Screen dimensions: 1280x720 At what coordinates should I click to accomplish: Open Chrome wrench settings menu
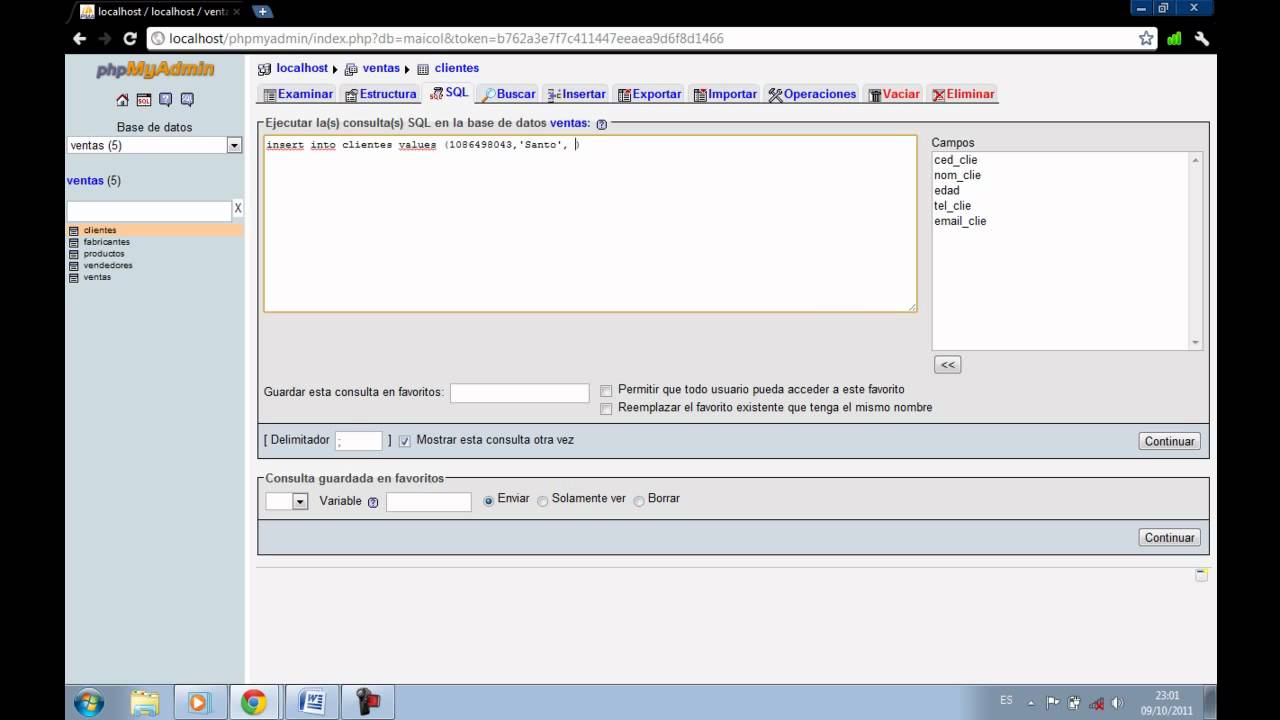[1202, 38]
